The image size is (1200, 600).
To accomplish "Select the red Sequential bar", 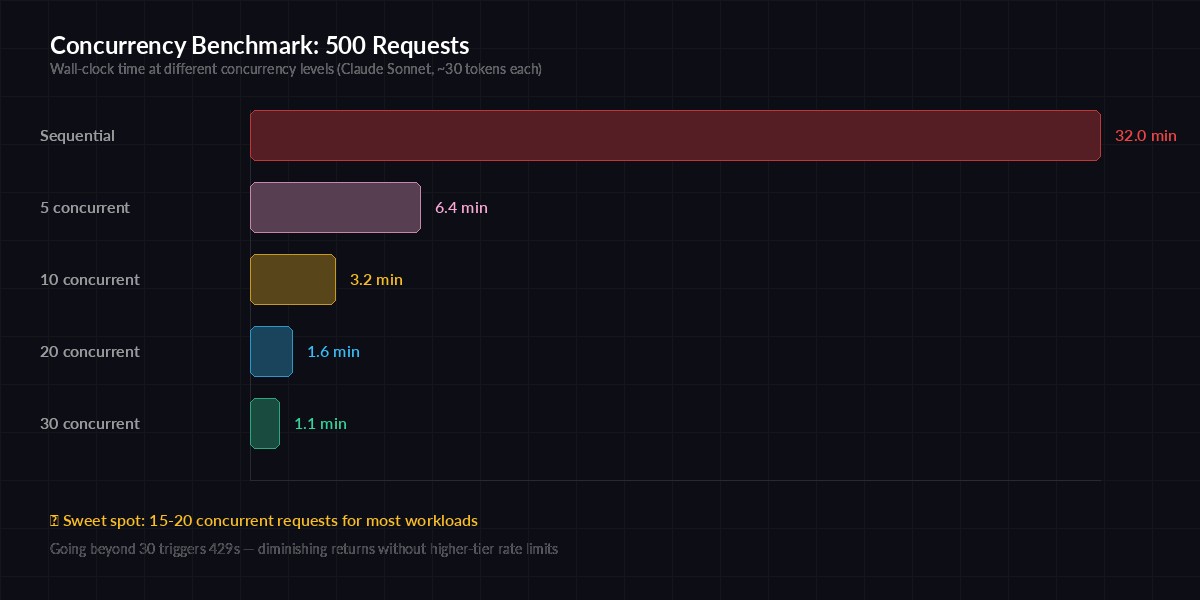I will click(x=675, y=135).
